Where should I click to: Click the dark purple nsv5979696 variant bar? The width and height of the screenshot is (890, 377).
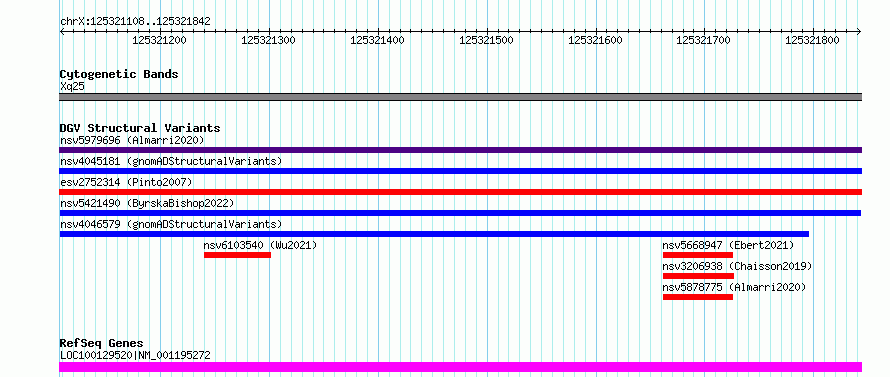[x=460, y=150]
